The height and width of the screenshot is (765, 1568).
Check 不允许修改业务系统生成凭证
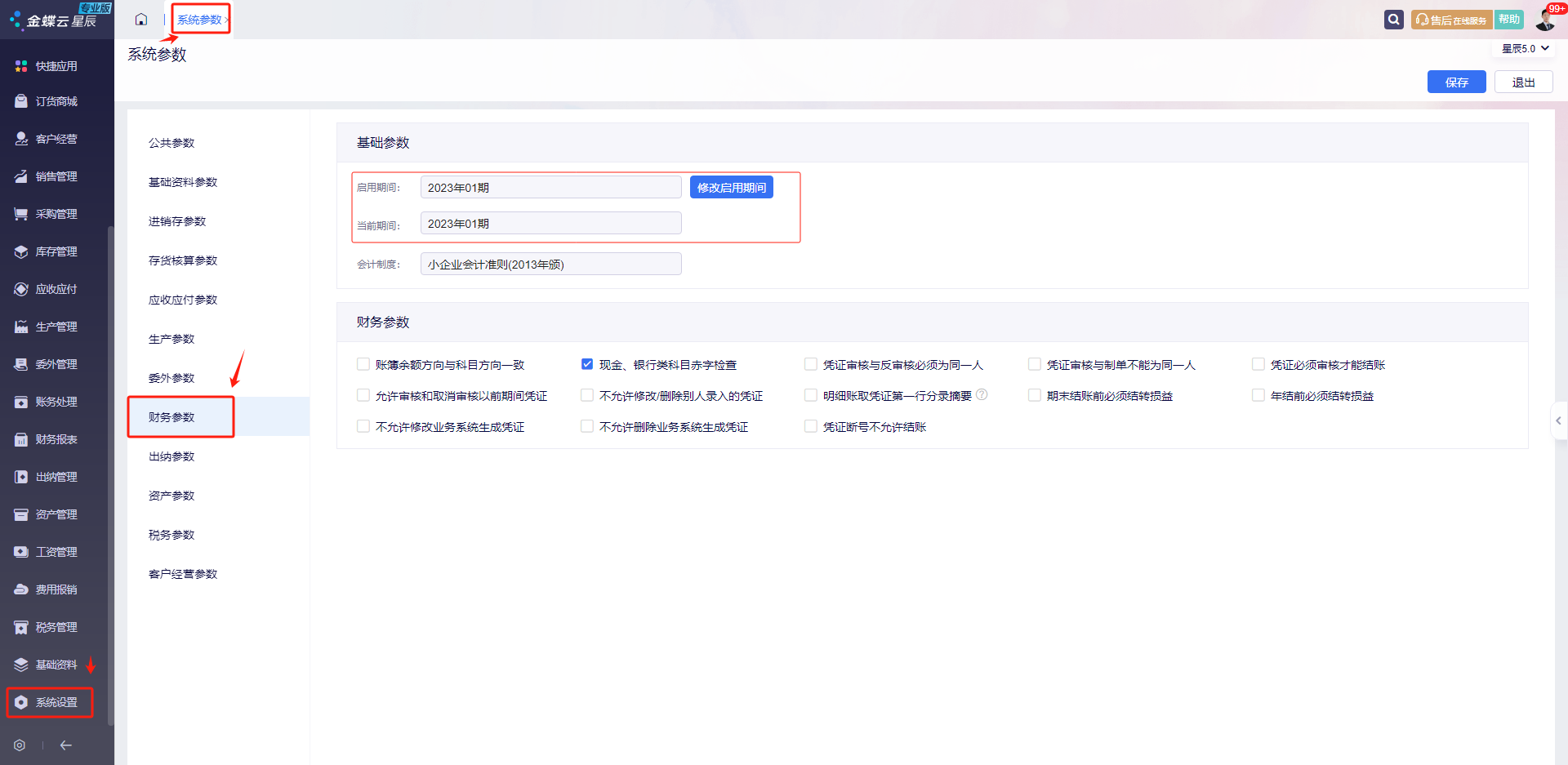[x=363, y=426]
